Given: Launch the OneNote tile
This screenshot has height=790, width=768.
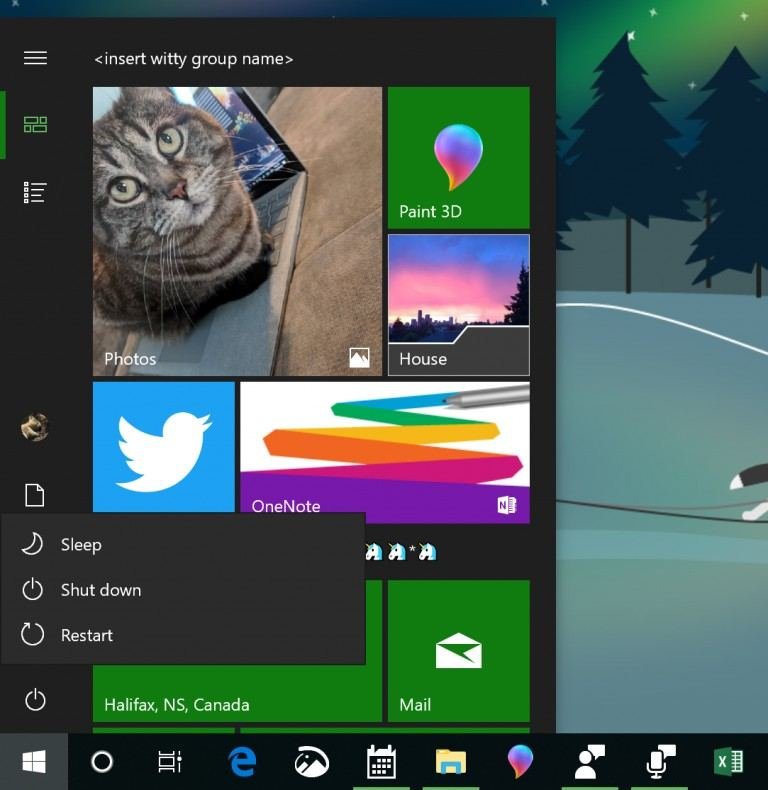Looking at the screenshot, I should point(384,452).
